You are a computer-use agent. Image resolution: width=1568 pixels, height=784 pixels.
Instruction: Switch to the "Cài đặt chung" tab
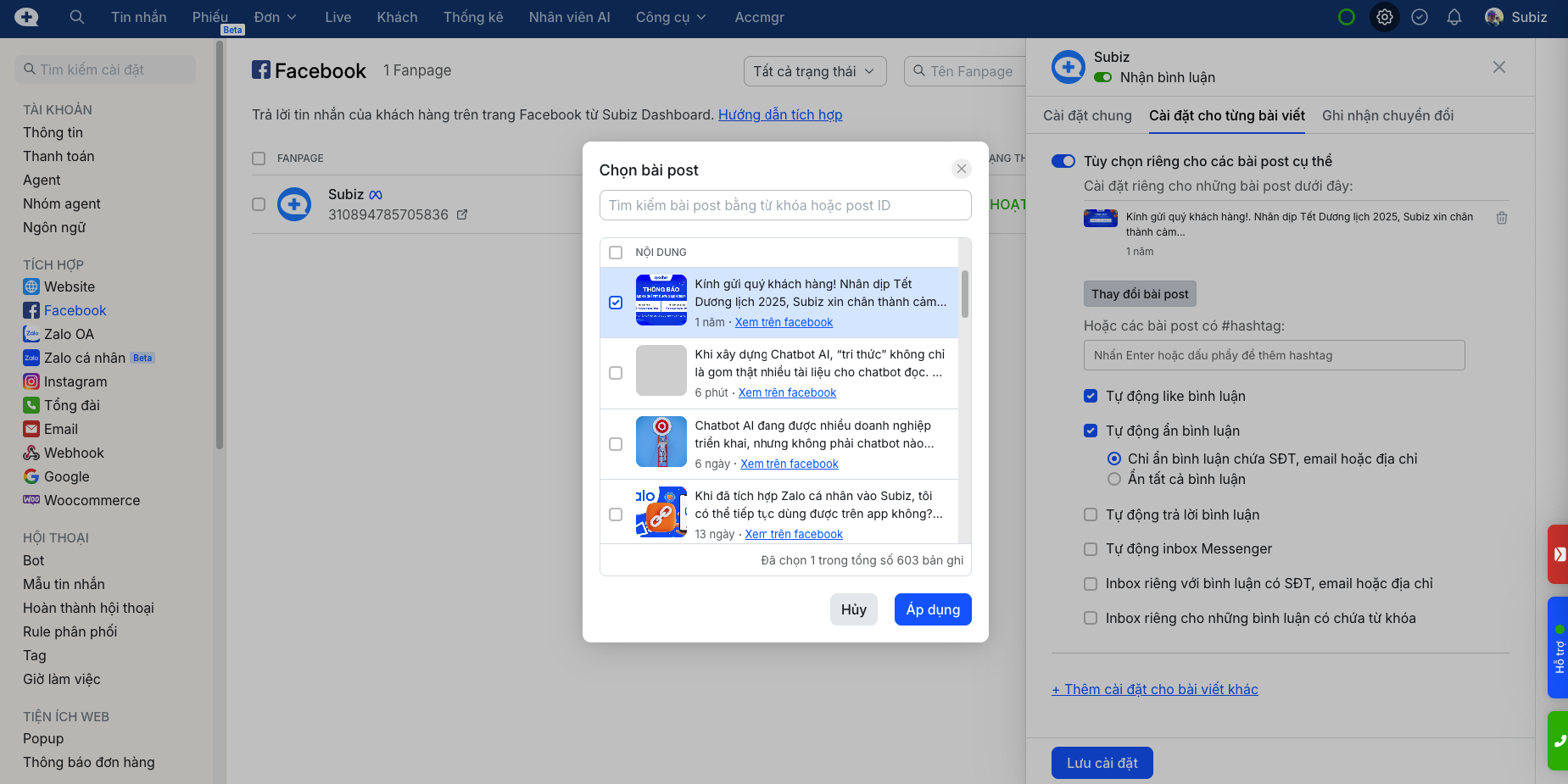tap(1086, 115)
